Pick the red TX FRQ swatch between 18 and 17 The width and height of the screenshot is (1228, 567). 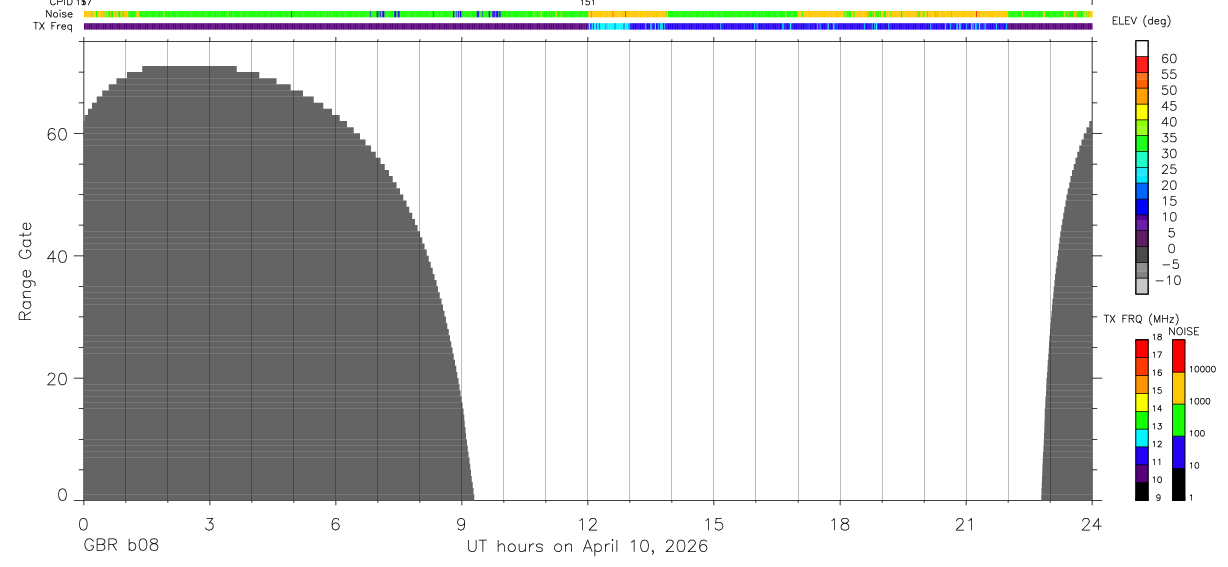tap(1142, 348)
